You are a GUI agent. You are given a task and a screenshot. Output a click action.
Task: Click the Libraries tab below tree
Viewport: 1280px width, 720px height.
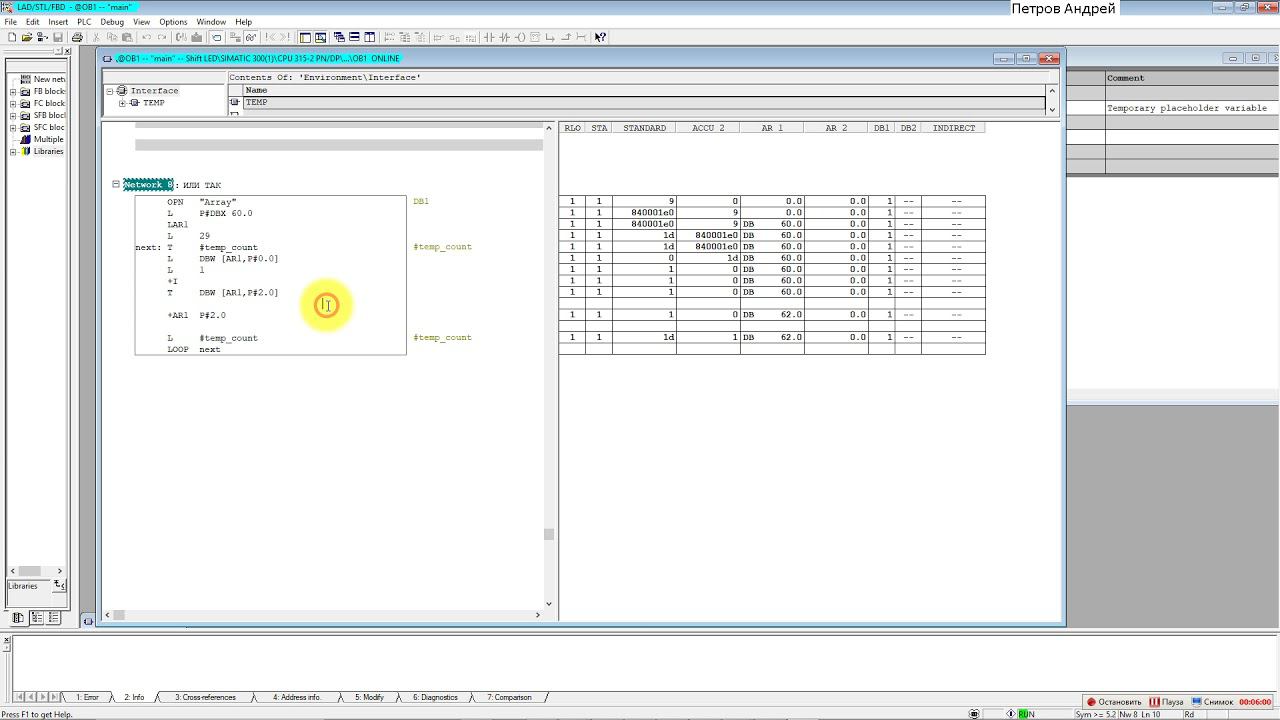[23, 586]
